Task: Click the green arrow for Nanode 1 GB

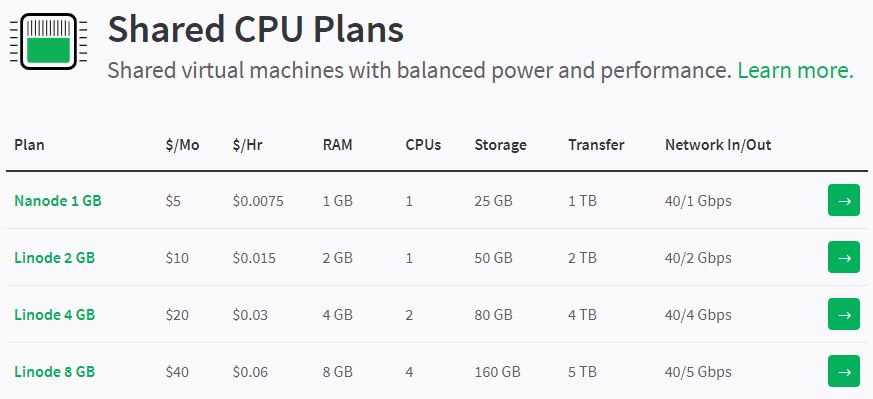Action: click(843, 200)
